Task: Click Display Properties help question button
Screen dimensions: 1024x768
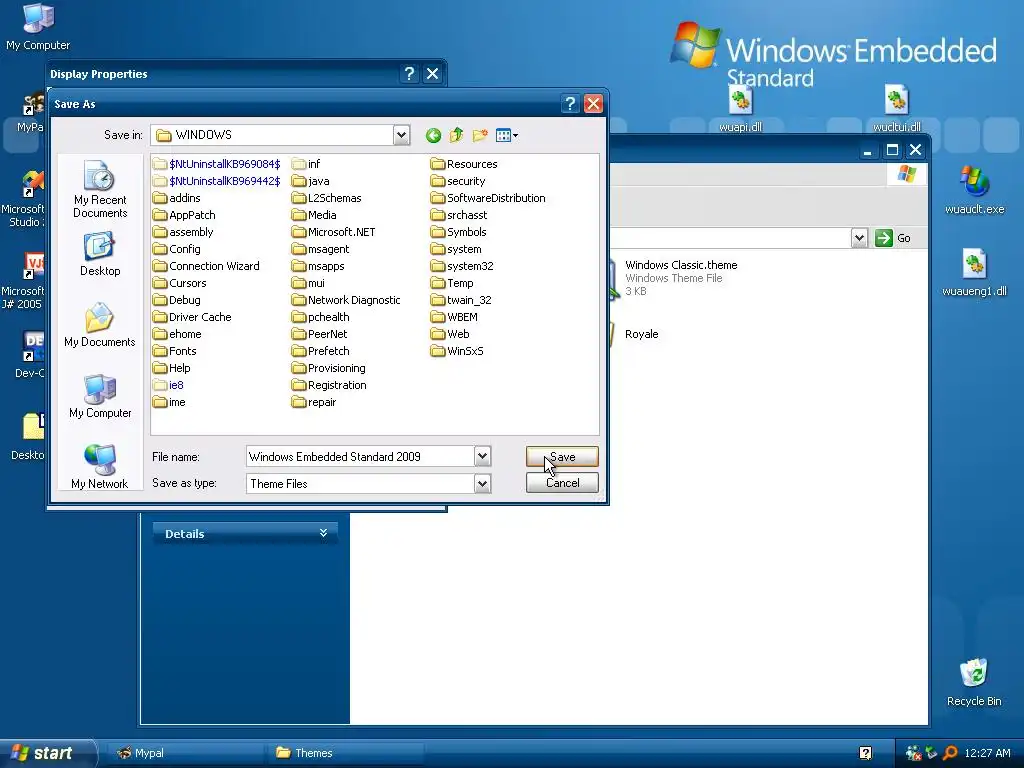Action: tap(409, 74)
